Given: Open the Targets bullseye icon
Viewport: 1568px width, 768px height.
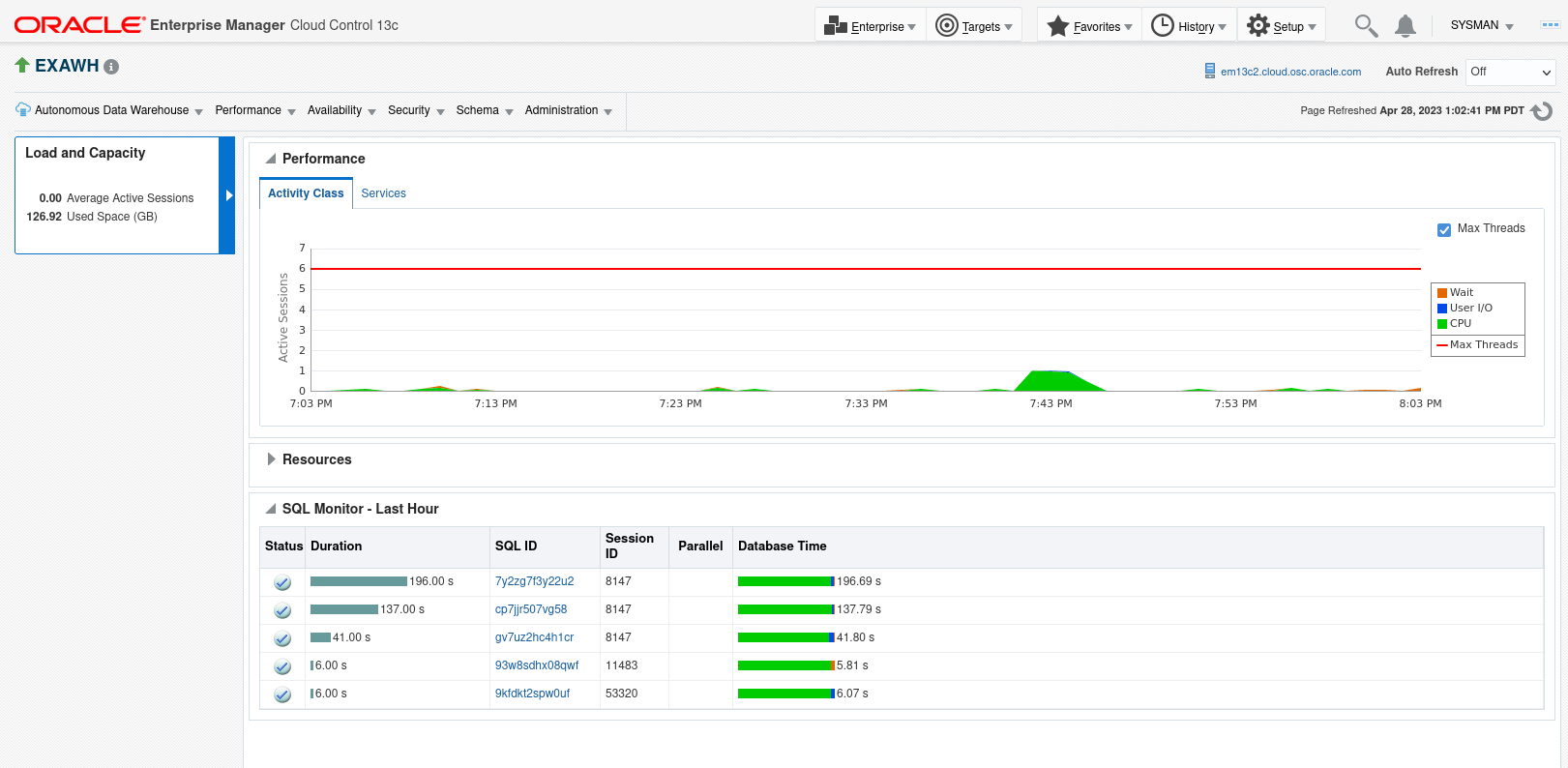Looking at the screenshot, I should click(x=947, y=25).
